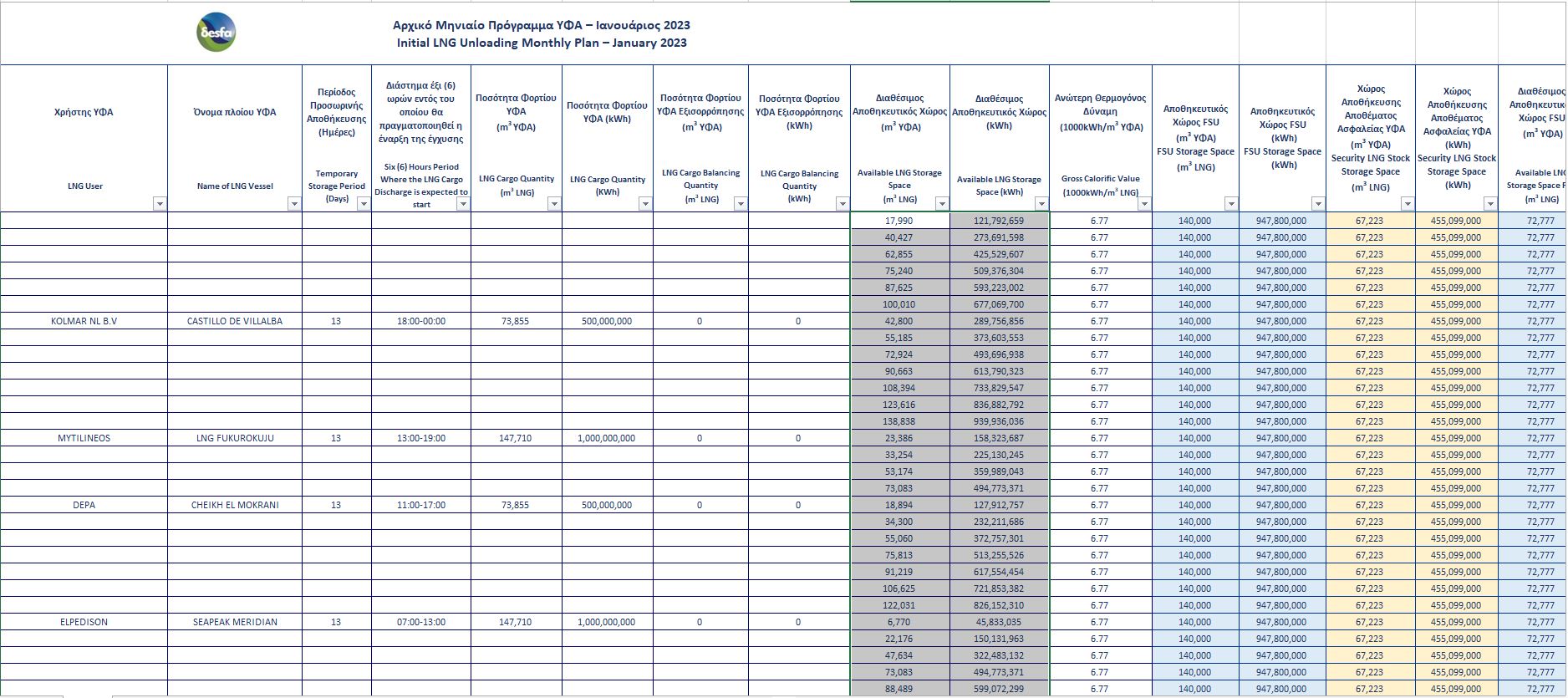Screen dimensions: 1568x698
Task: Click the 11:00-17:00 time period cell
Action: 421,505
